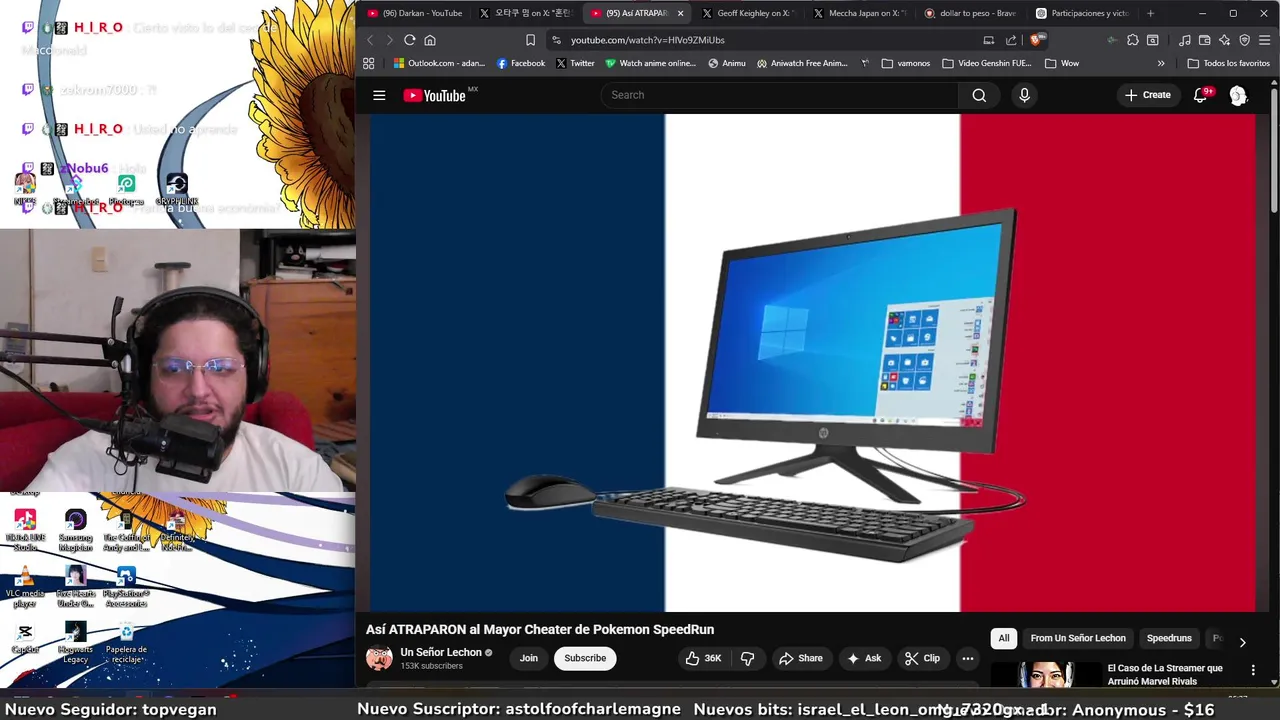Screen dimensions: 1280x720
Task: Go to browser home page icon
Action: (x=430, y=40)
